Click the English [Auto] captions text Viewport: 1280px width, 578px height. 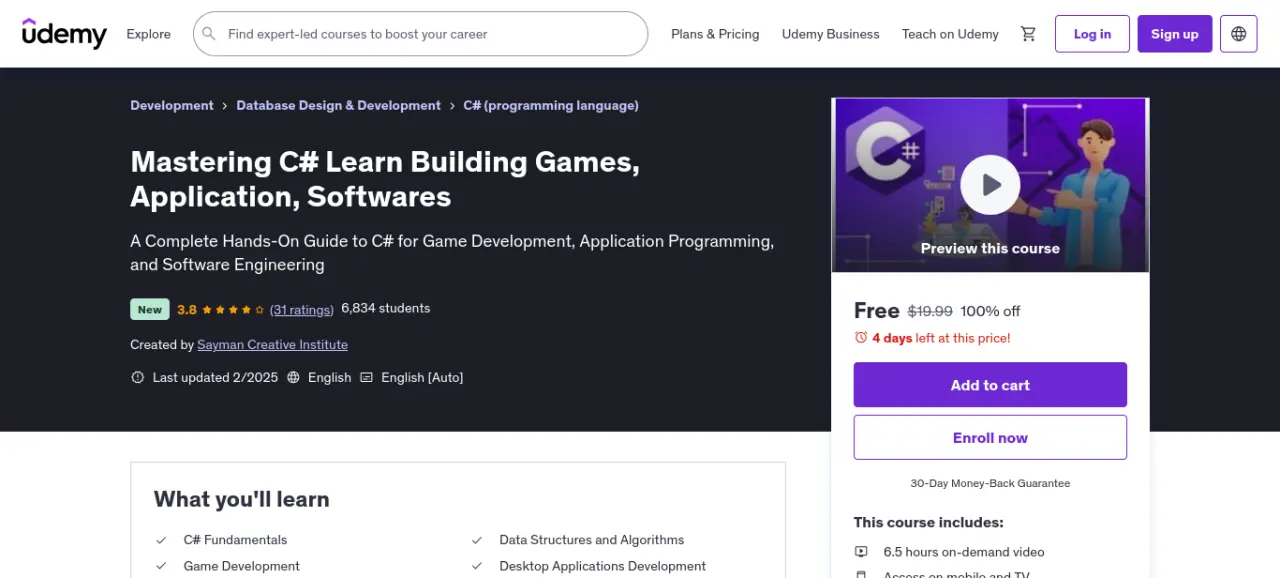point(422,377)
